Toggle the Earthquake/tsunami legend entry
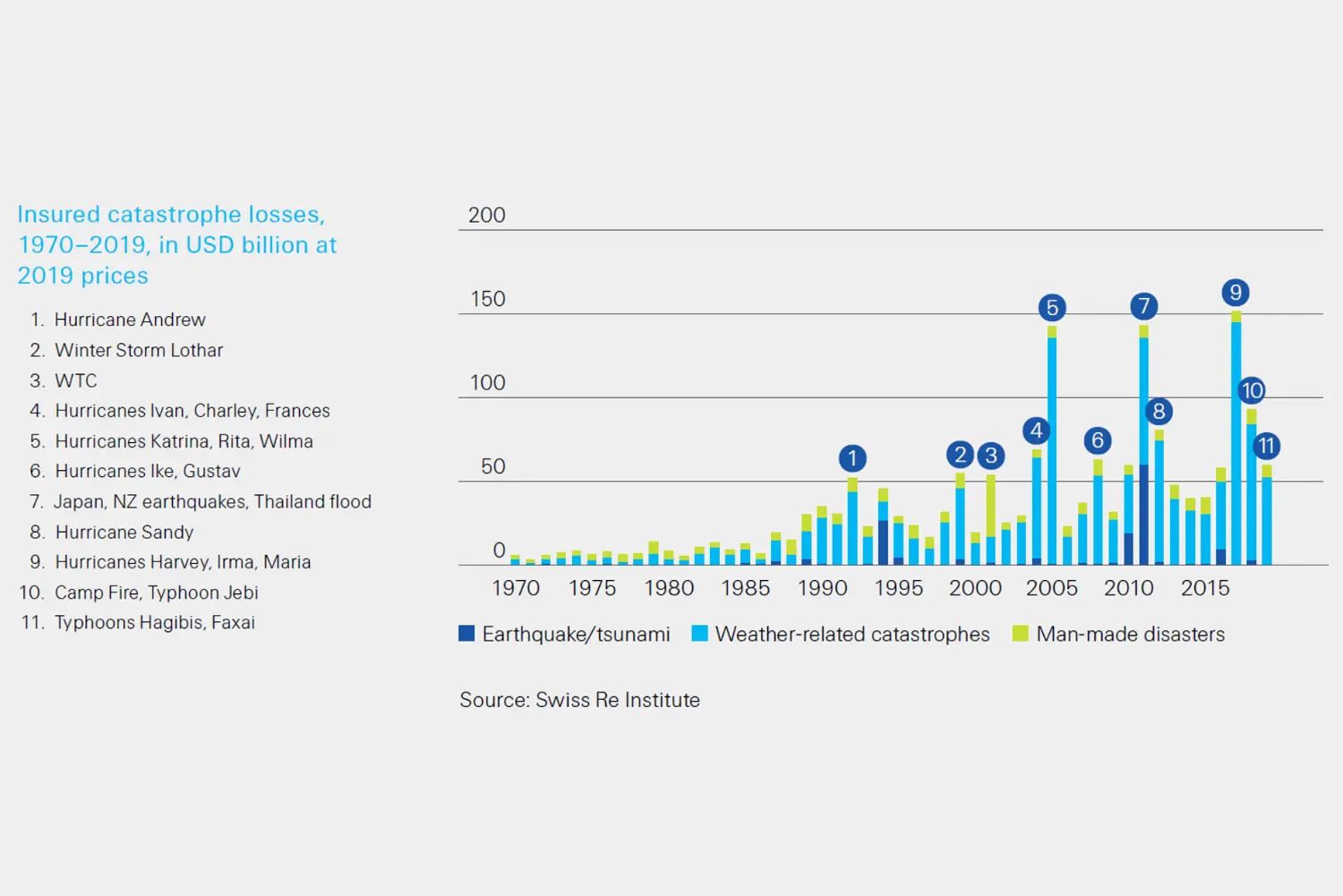This screenshot has height=896, width=1343. [576, 635]
